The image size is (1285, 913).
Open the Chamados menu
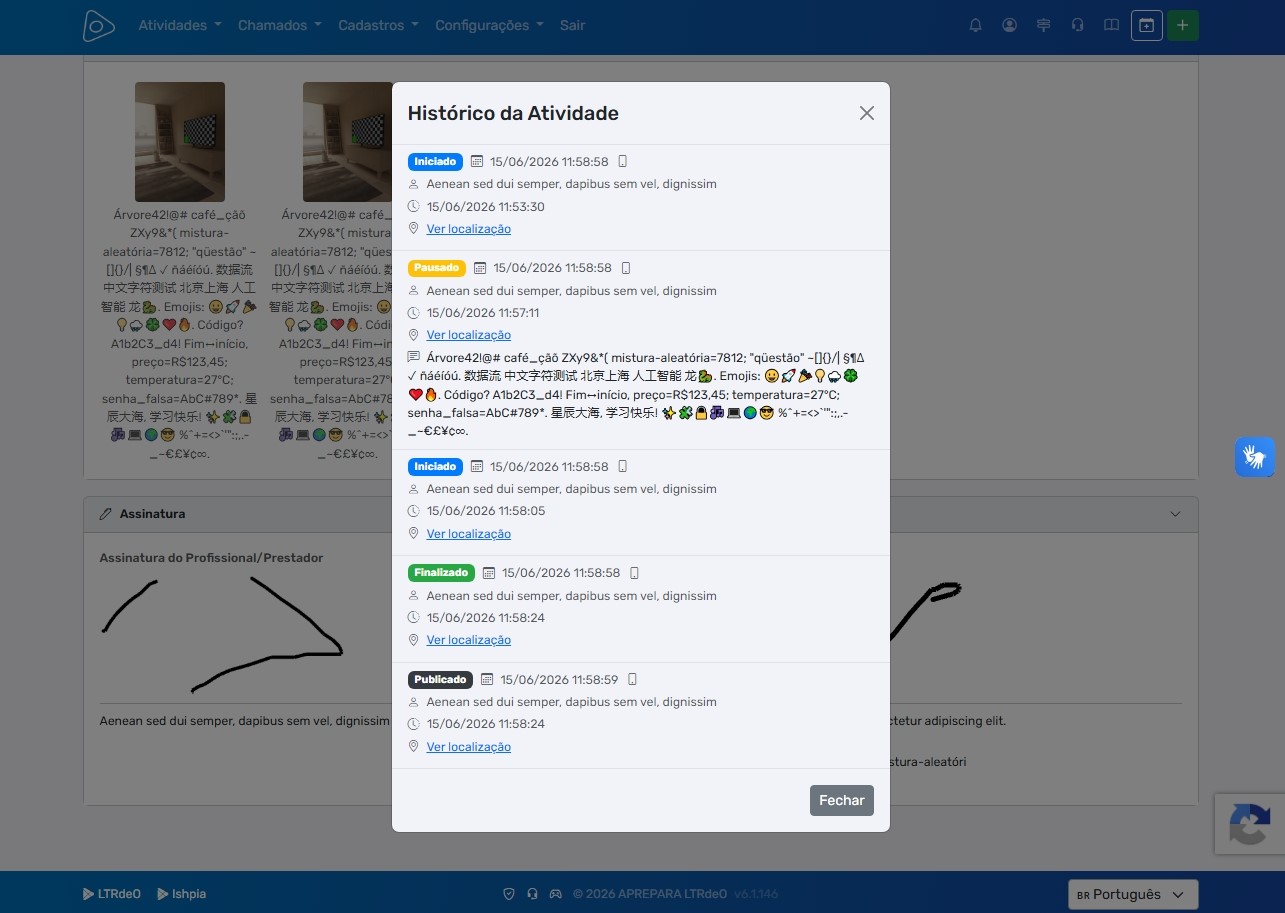[x=280, y=25]
